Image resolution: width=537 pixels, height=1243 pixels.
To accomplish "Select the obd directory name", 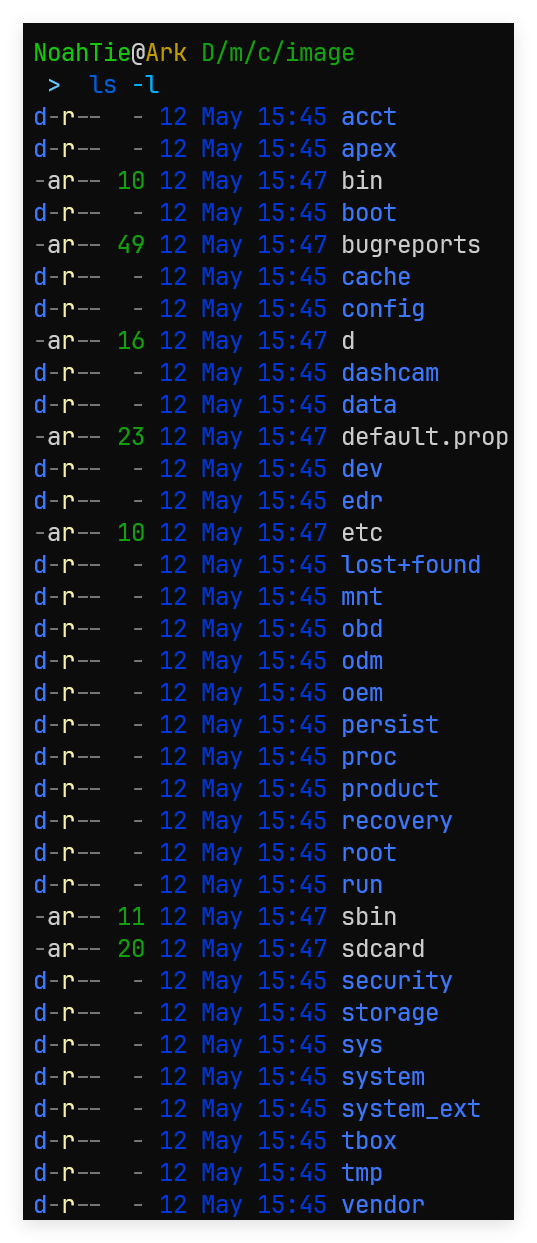I will click(362, 629).
